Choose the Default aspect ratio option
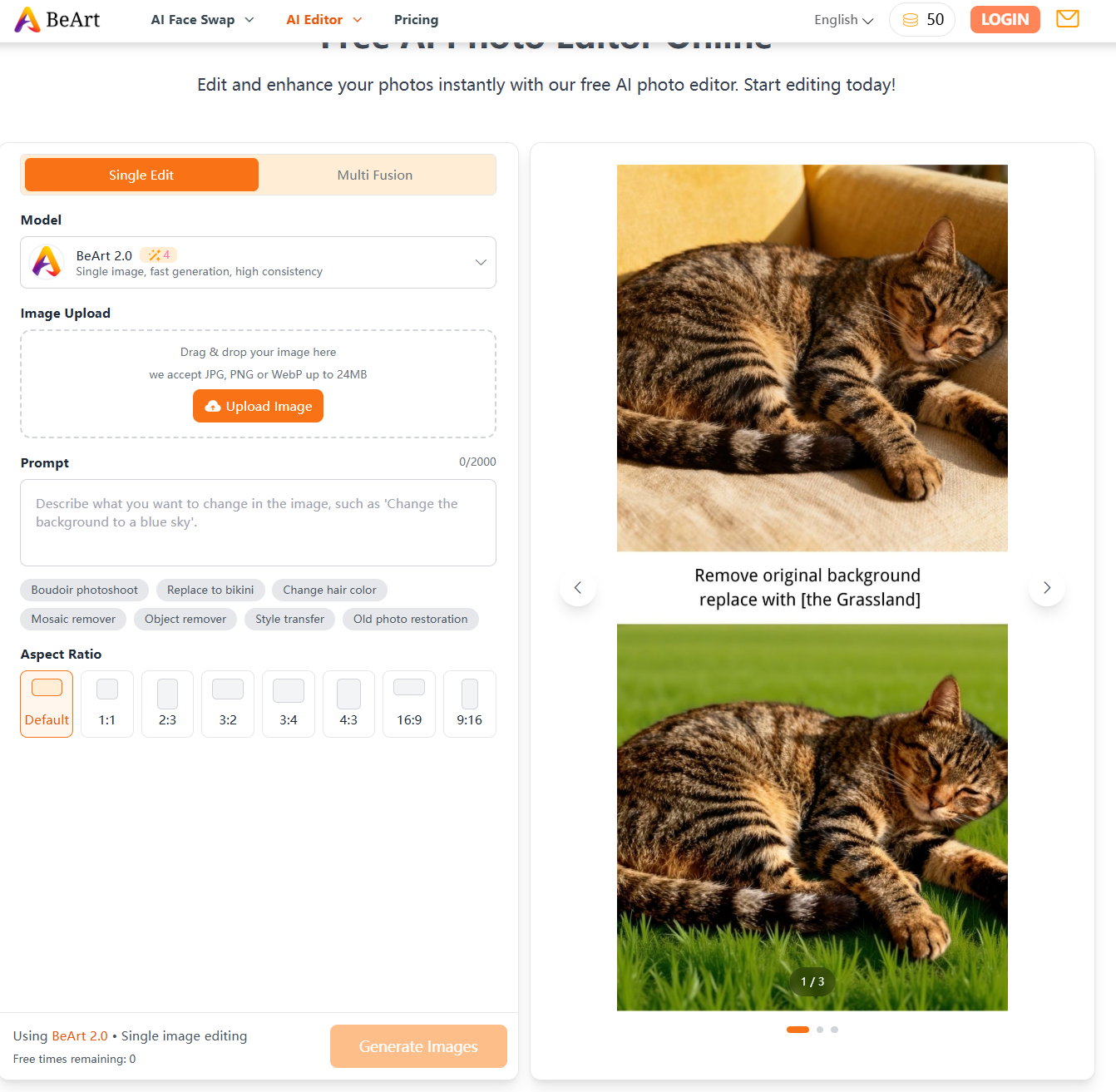The width and height of the screenshot is (1116, 1092). [x=47, y=704]
